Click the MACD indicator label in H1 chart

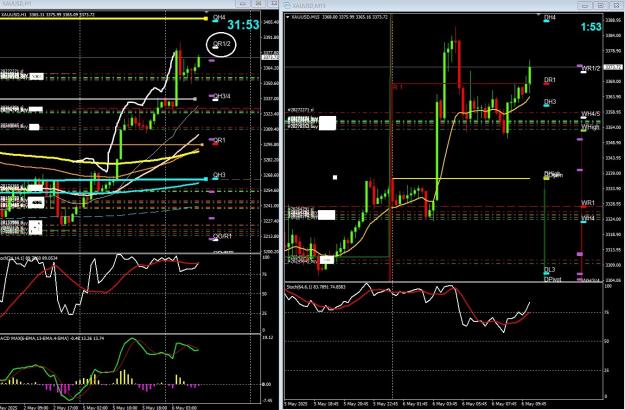point(52,338)
